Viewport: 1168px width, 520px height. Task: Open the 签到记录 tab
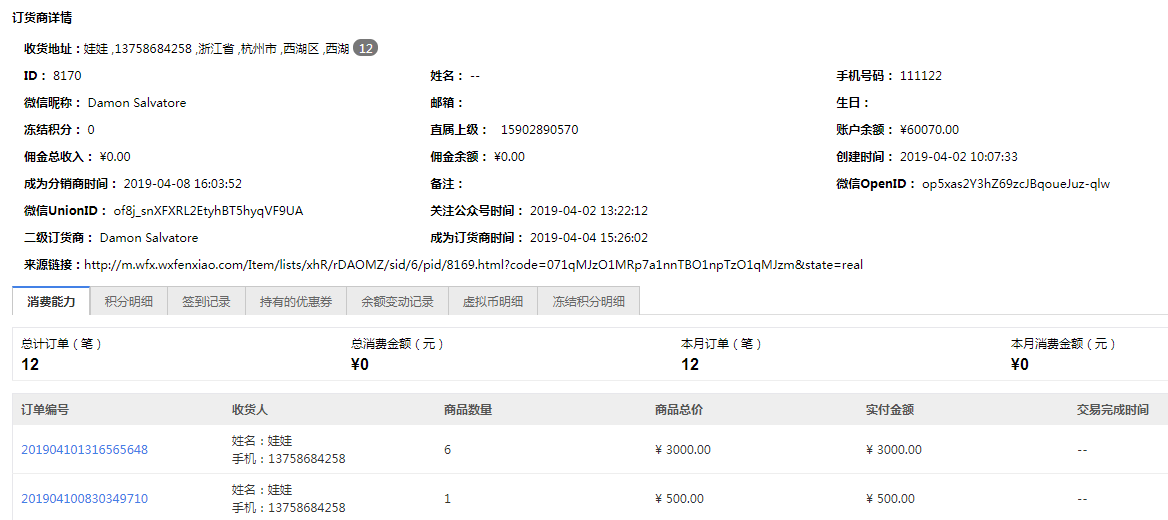206,301
